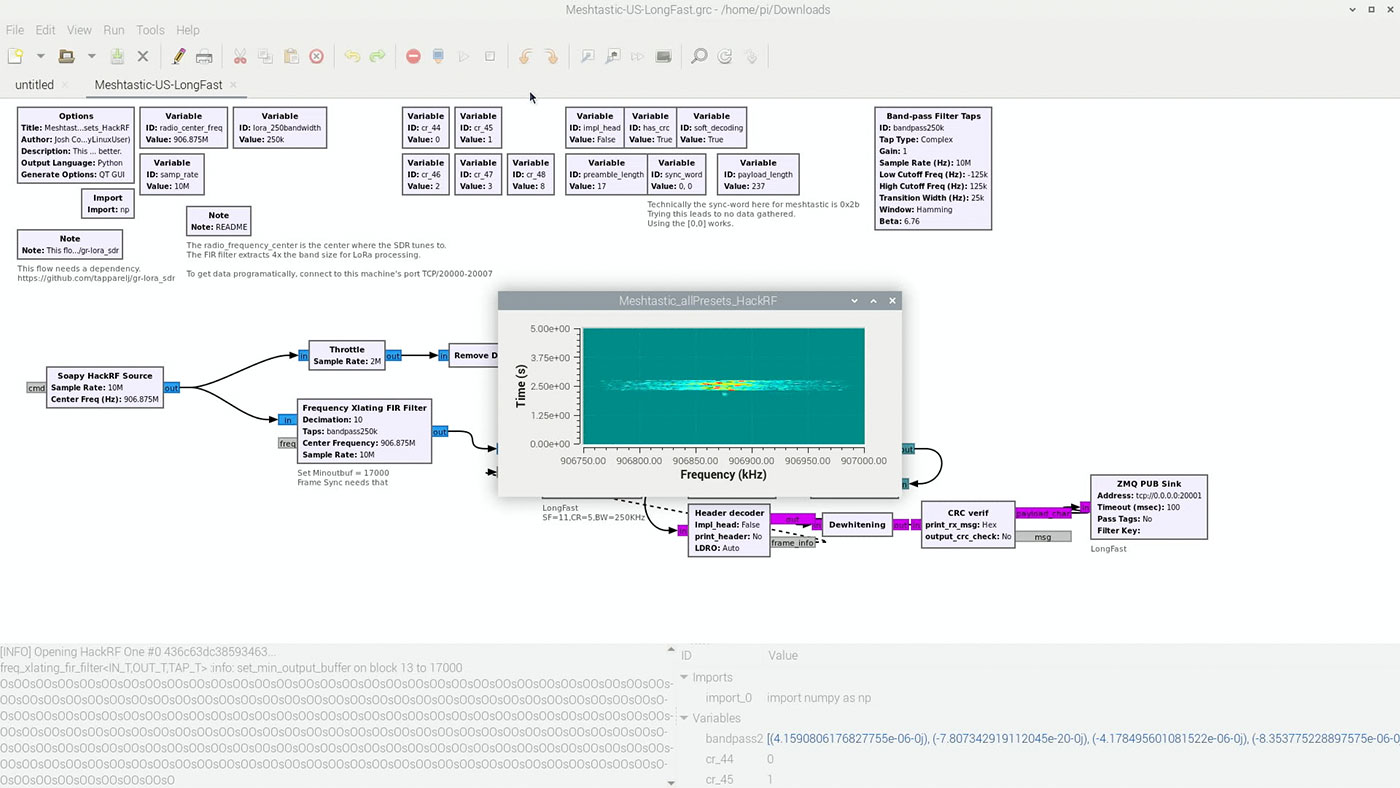Select the samp_rate Variable block
Screen dimensions: 1400x788
pos(172,173)
